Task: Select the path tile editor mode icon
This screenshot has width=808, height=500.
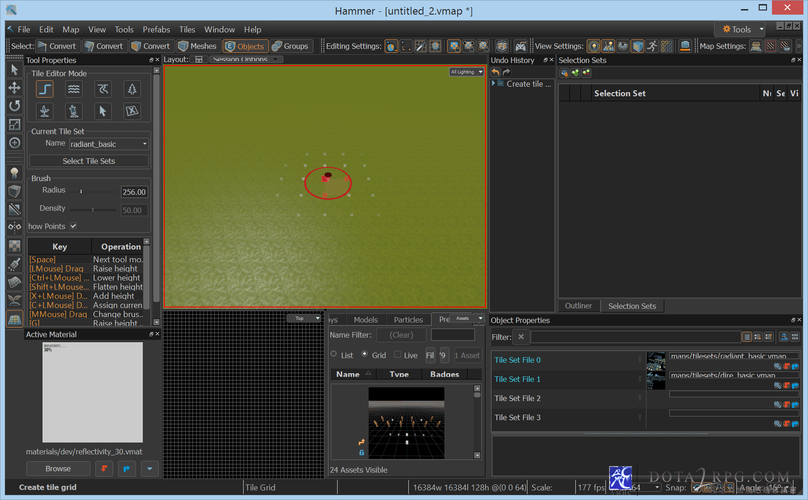Action: [x=103, y=89]
